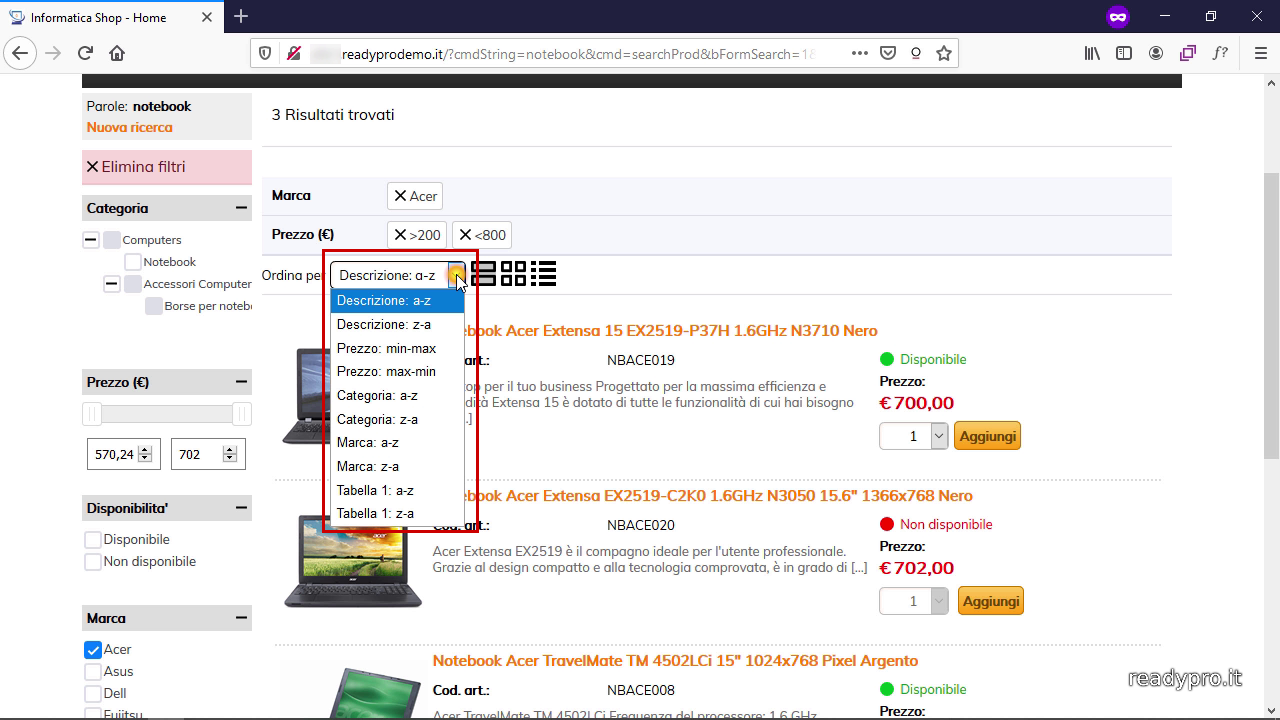Click Aggiungi for the Extensa 15 notebook
Viewport: 1280px width, 720px height.
click(x=987, y=435)
